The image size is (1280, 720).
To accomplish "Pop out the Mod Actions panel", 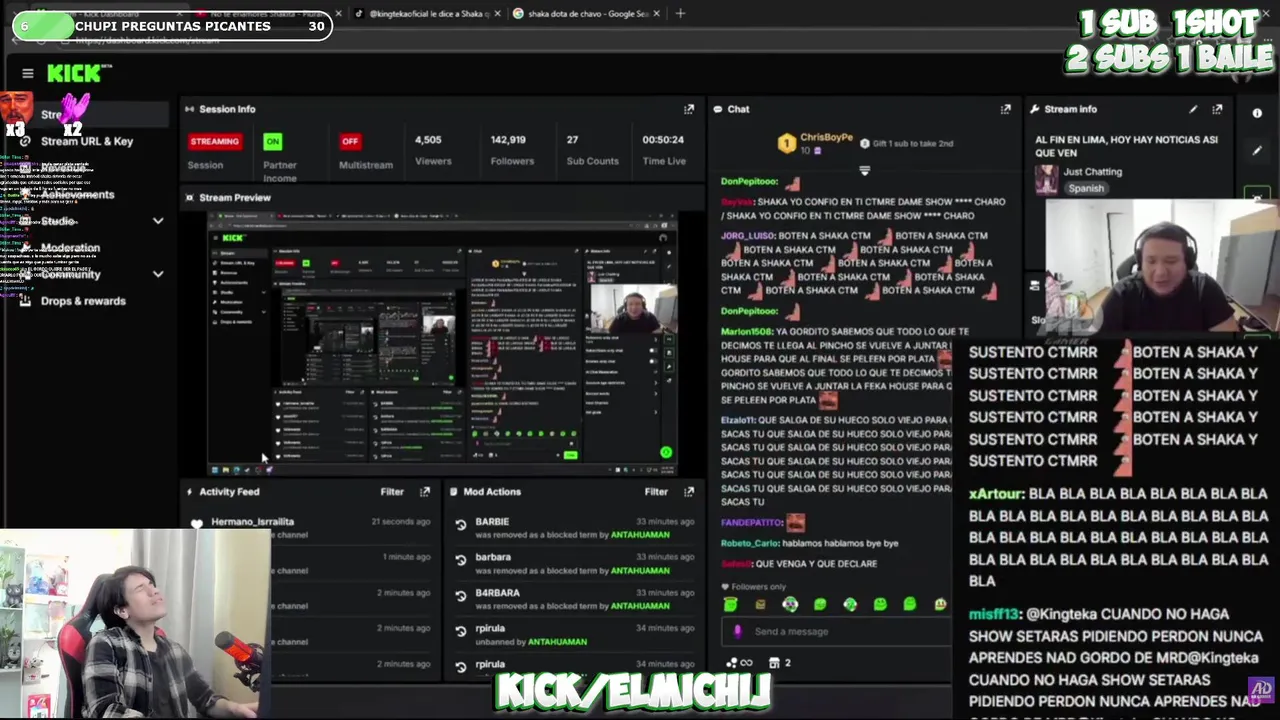I will coord(689,492).
